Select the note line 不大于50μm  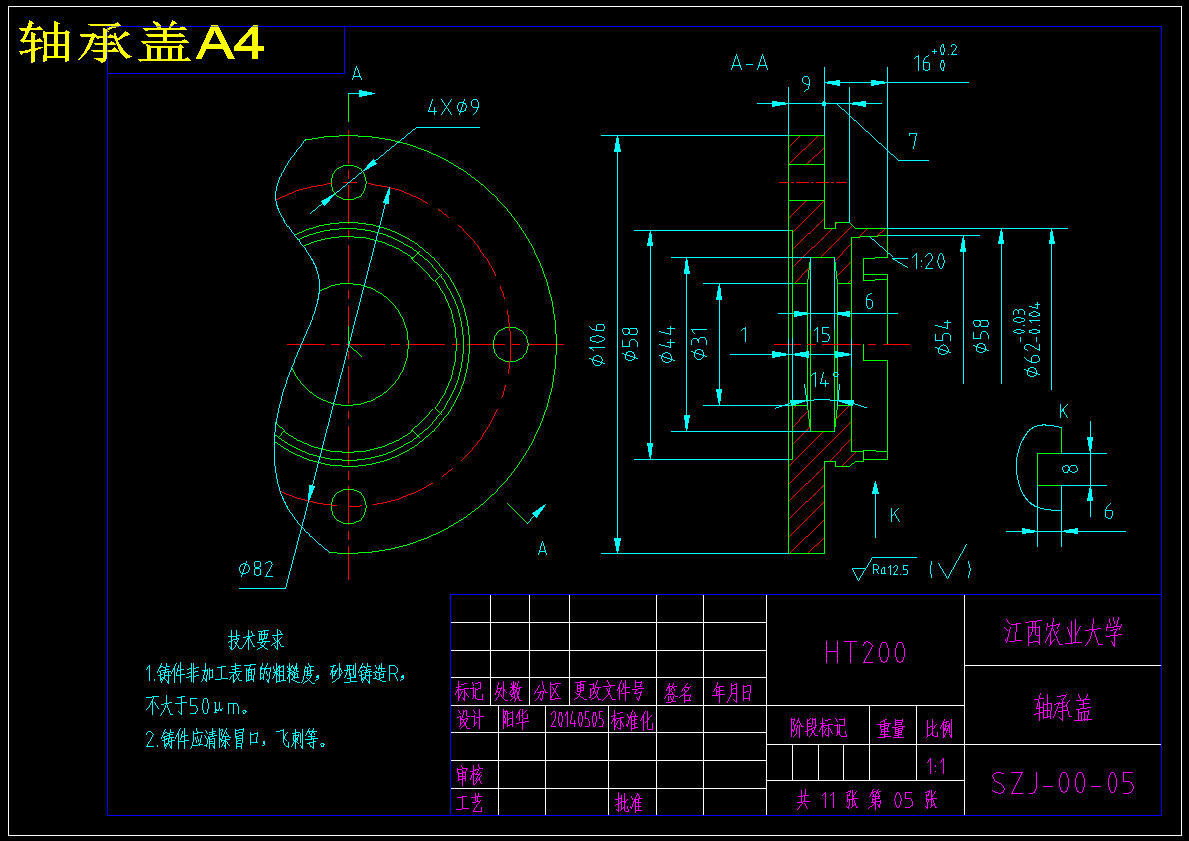point(197,707)
